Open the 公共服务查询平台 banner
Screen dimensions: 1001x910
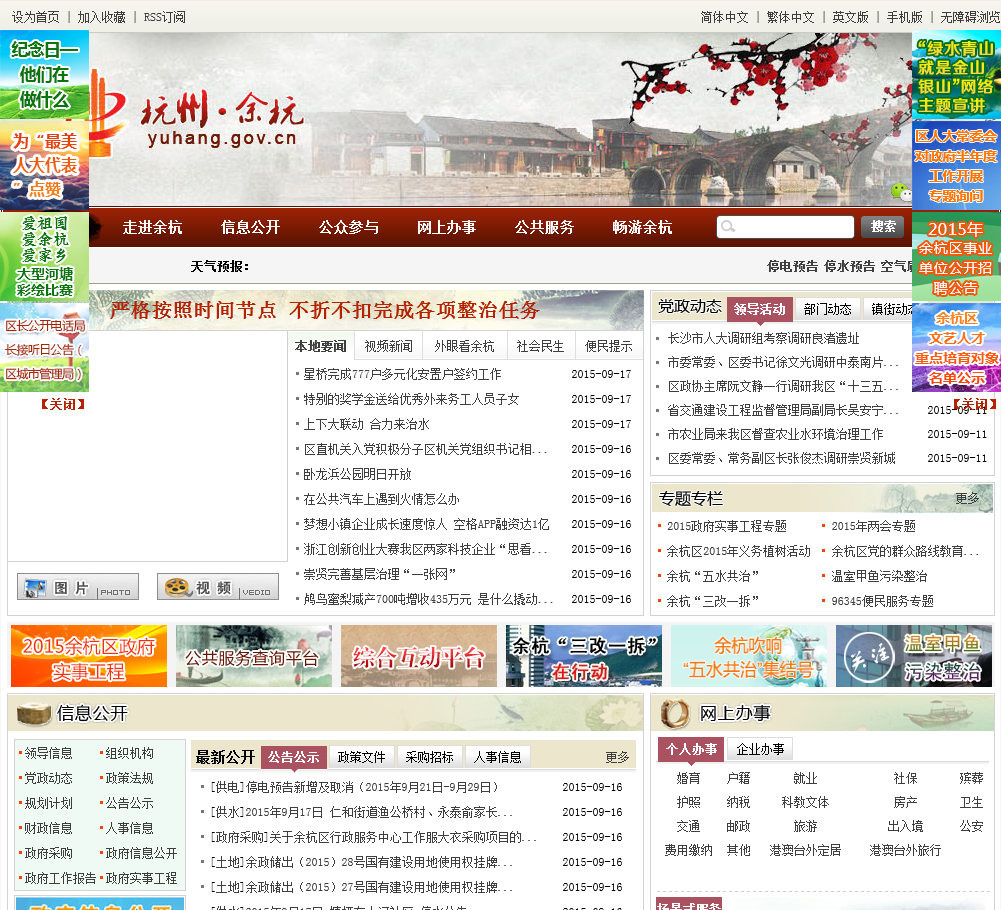253,656
